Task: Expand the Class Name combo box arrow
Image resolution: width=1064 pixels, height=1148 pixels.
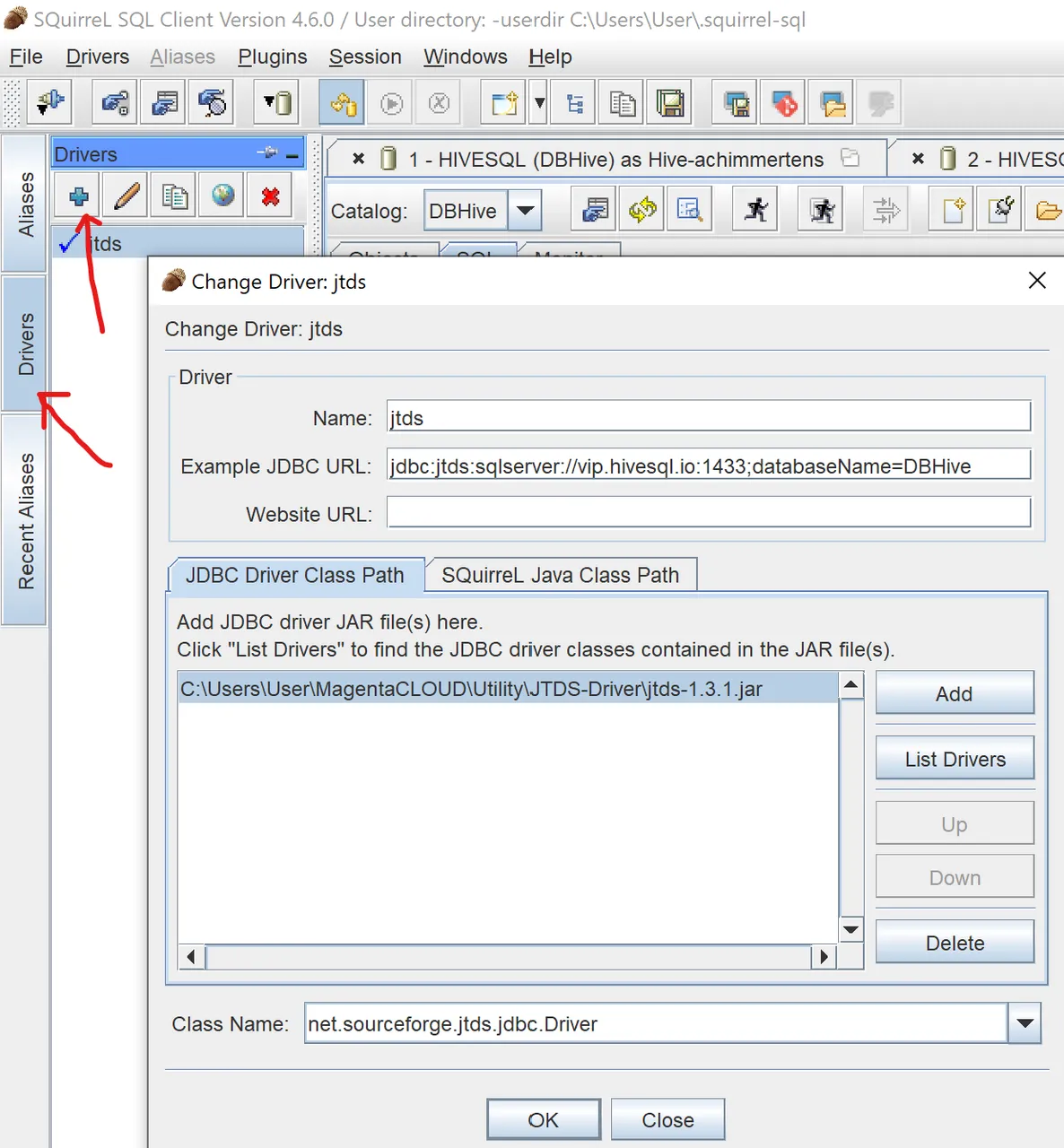Action: pyautogui.click(x=1025, y=1023)
